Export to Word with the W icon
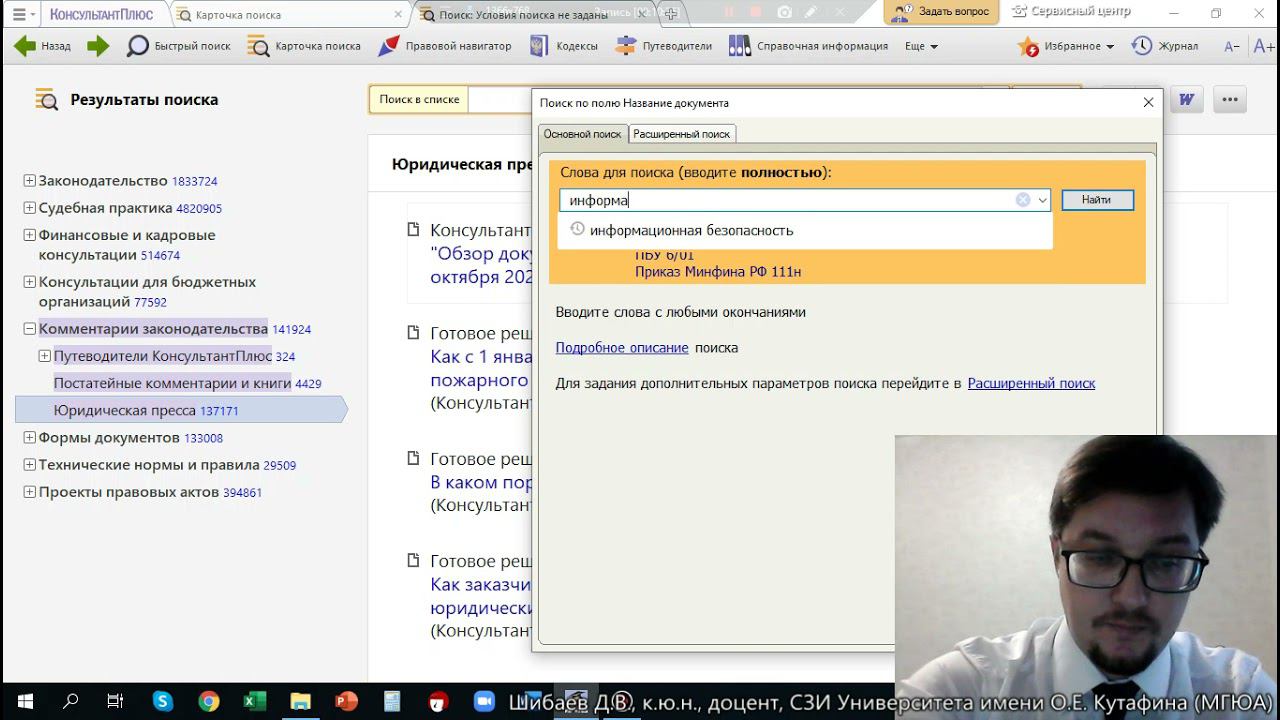The width and height of the screenshot is (1280, 720). [1186, 99]
